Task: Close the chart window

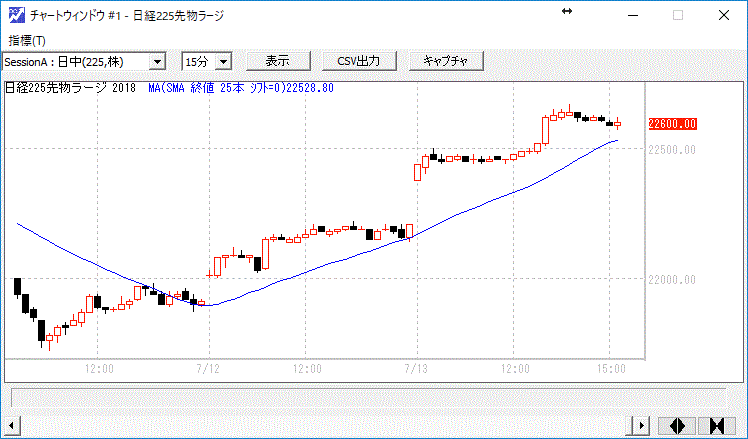Action: pyautogui.click(x=724, y=16)
